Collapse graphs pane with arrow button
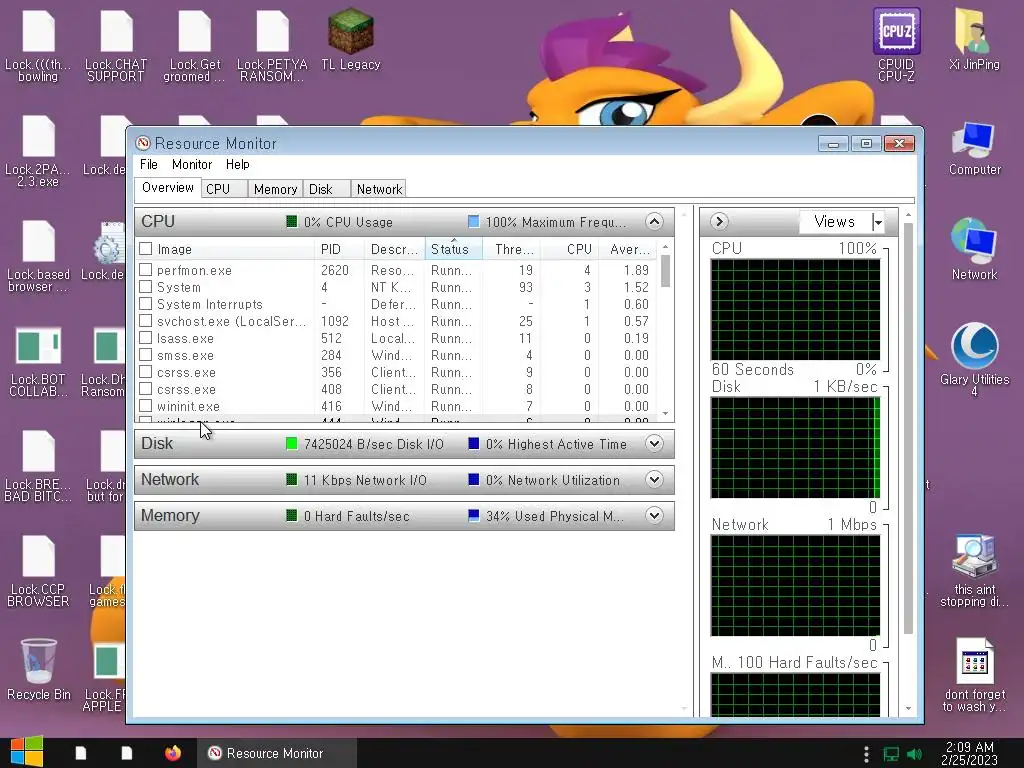 [719, 221]
